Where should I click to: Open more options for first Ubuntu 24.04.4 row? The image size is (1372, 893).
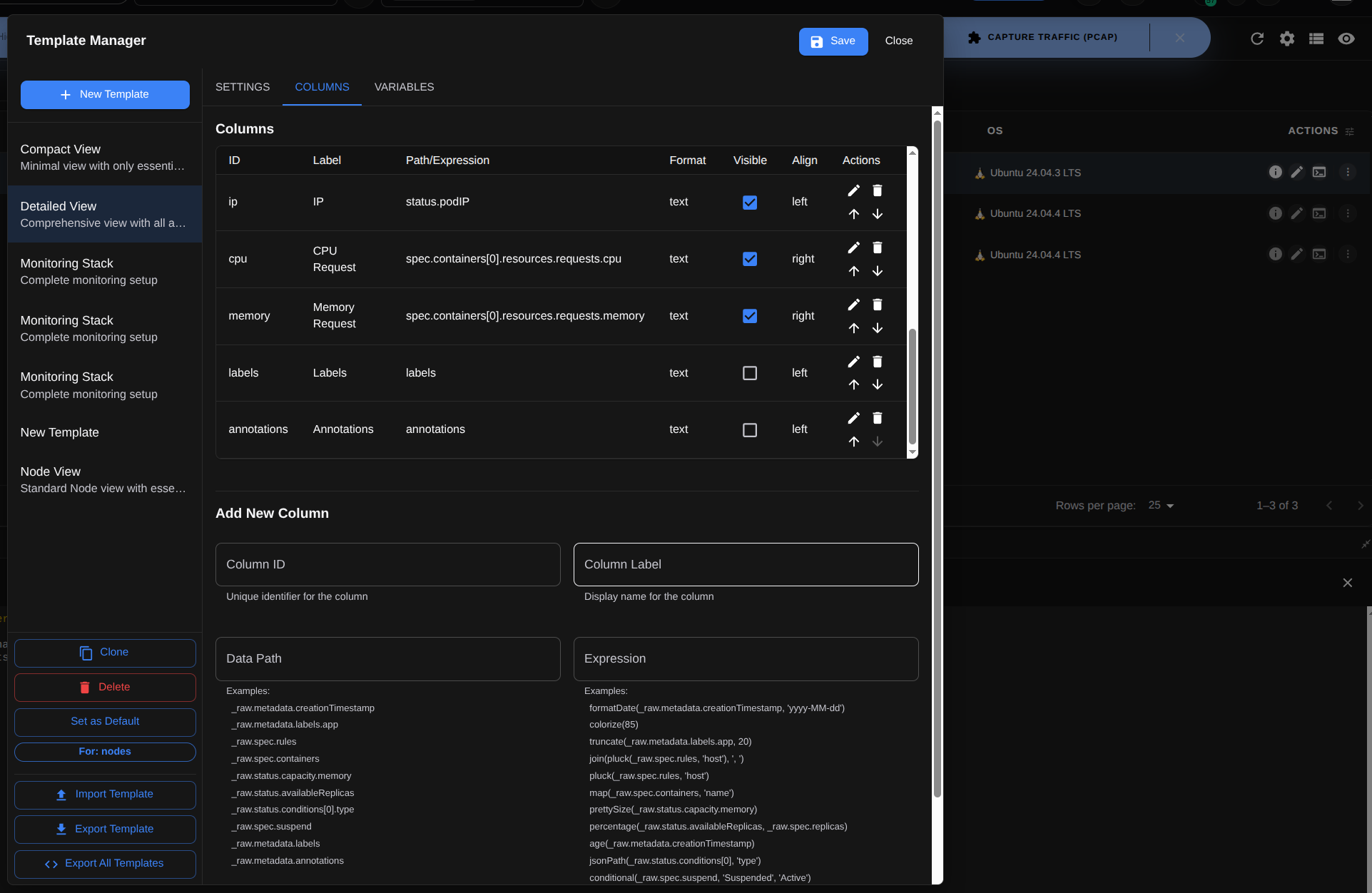pyautogui.click(x=1348, y=213)
